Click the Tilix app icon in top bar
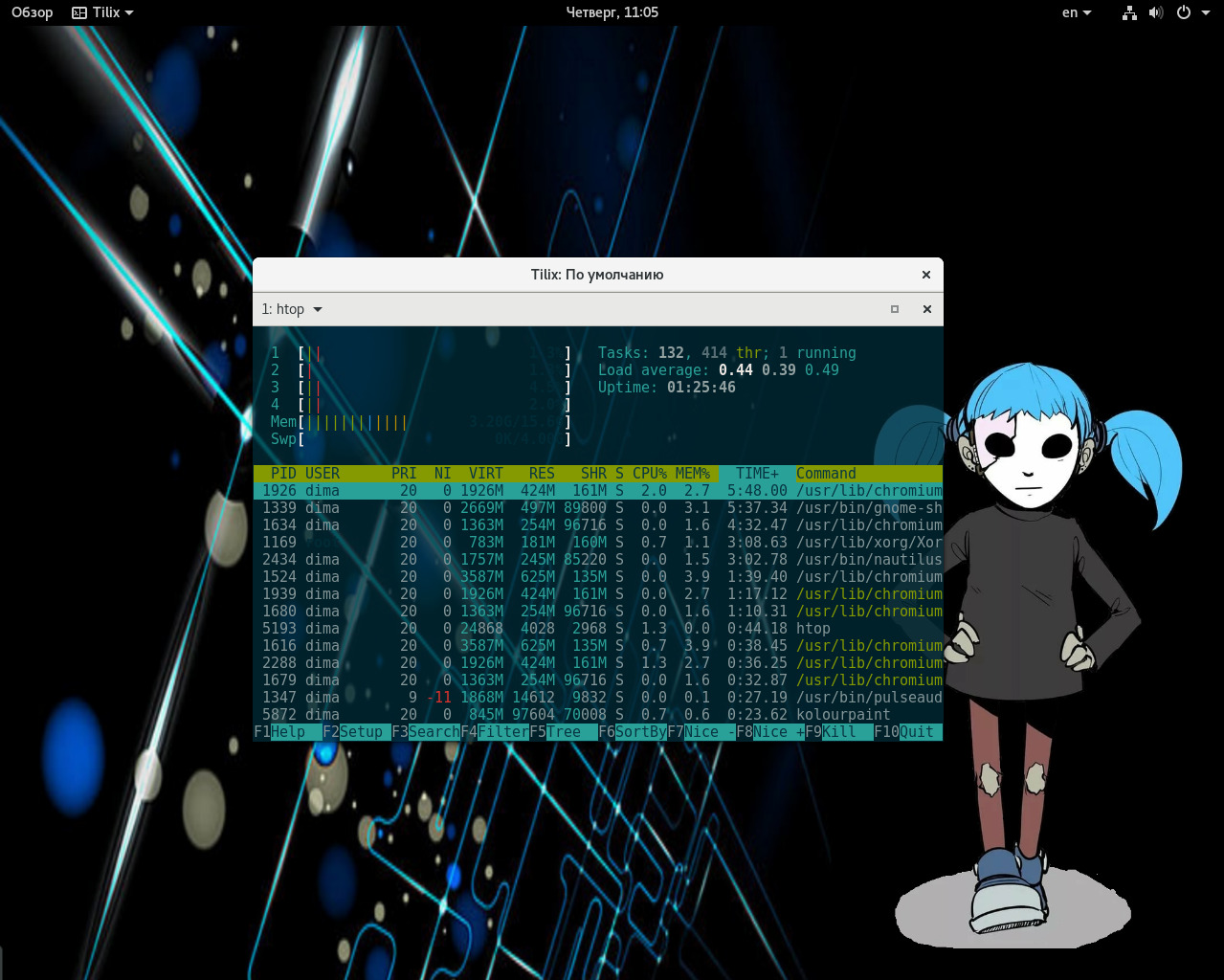 tap(79, 12)
